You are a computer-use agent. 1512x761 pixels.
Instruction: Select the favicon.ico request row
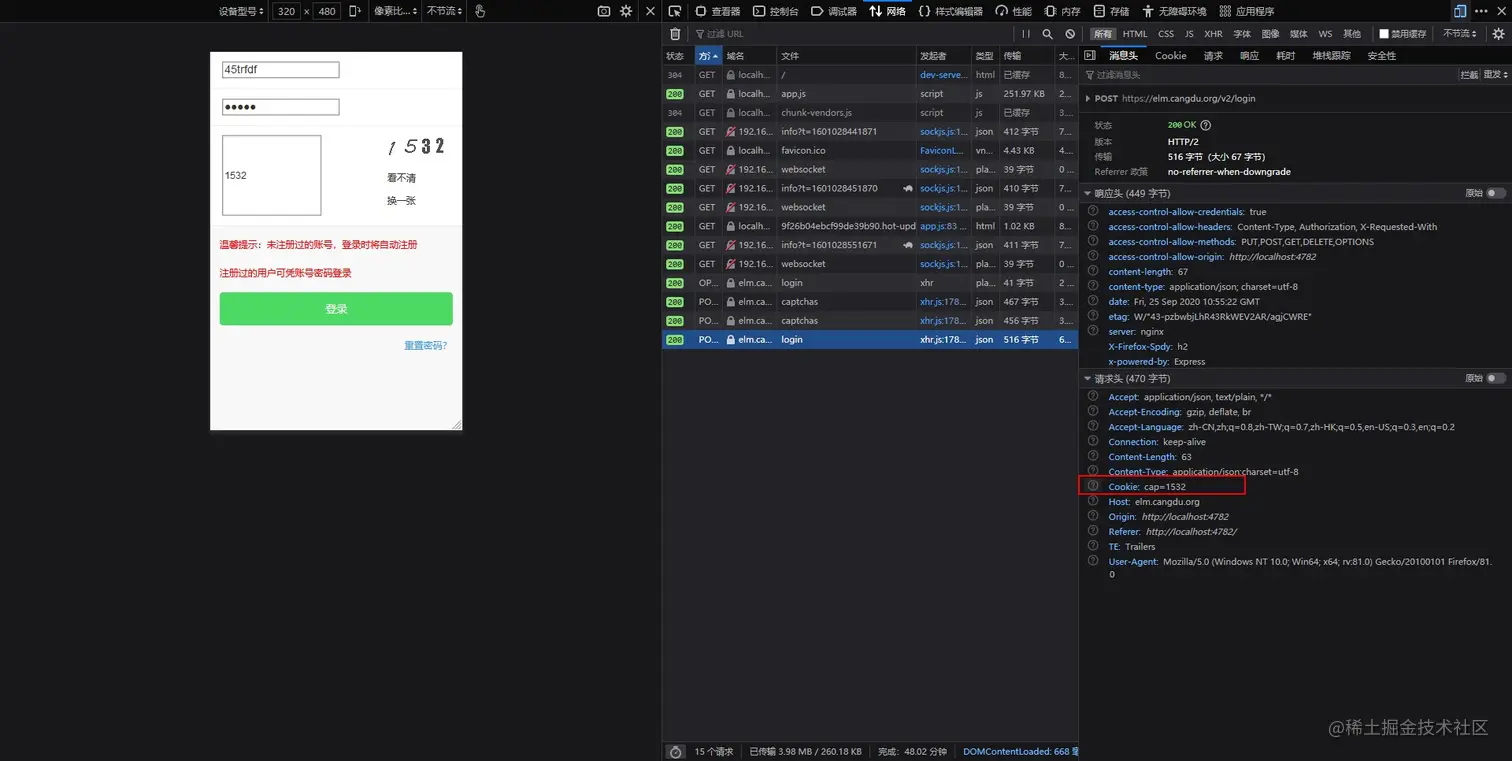870,150
